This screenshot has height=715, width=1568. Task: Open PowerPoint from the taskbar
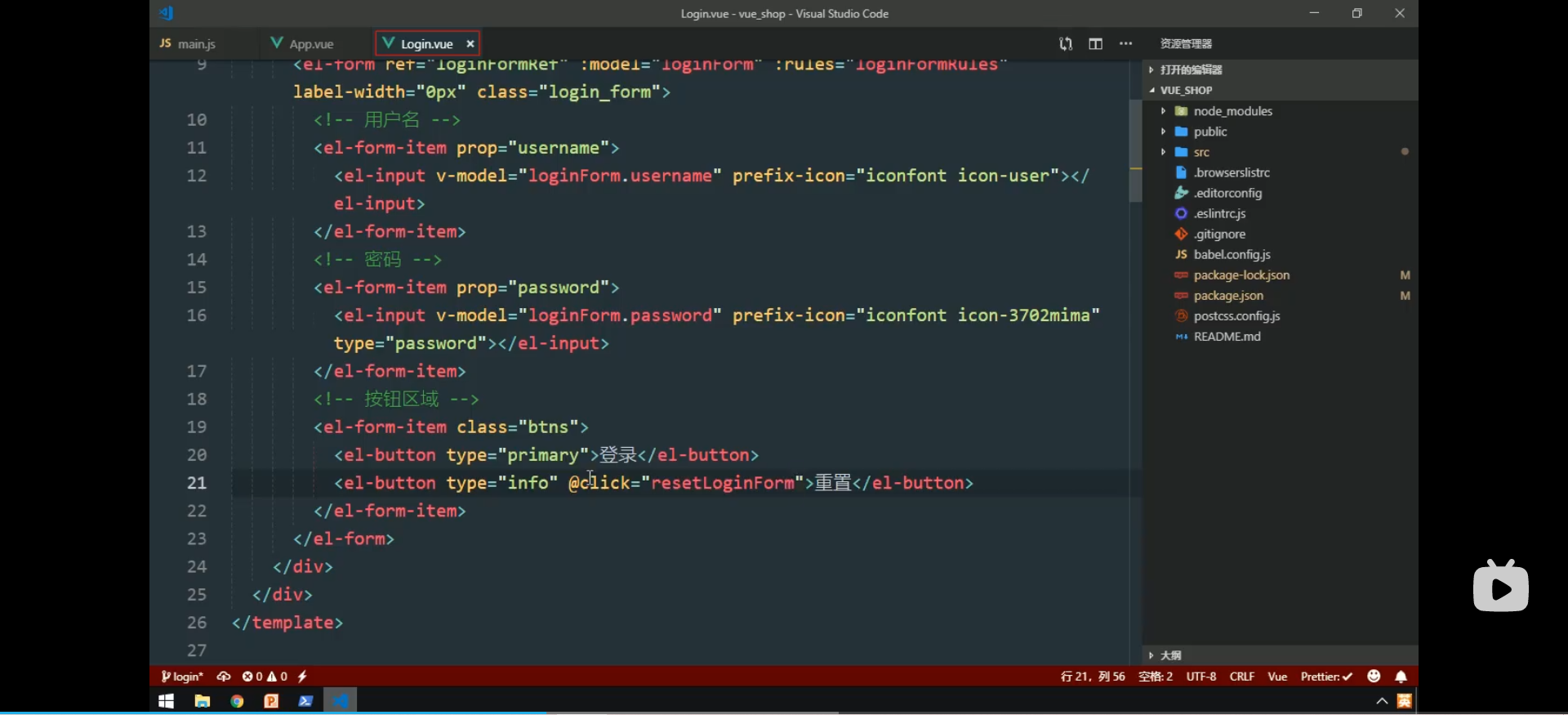point(271,701)
